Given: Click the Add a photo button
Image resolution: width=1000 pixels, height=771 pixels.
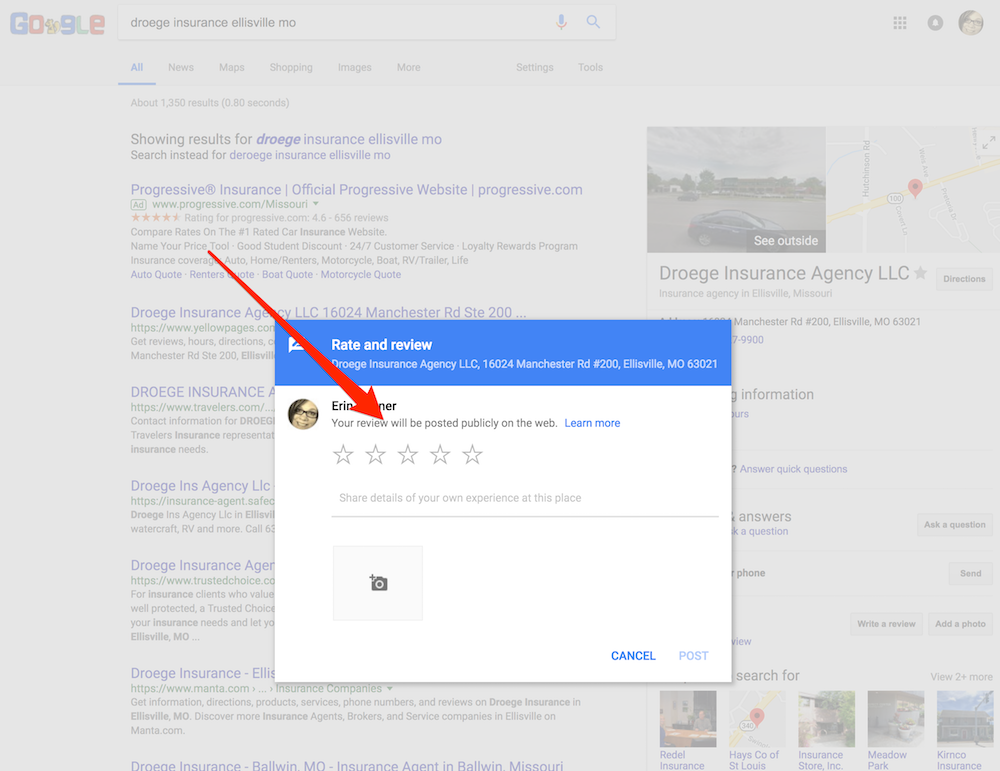Looking at the screenshot, I should [x=960, y=624].
